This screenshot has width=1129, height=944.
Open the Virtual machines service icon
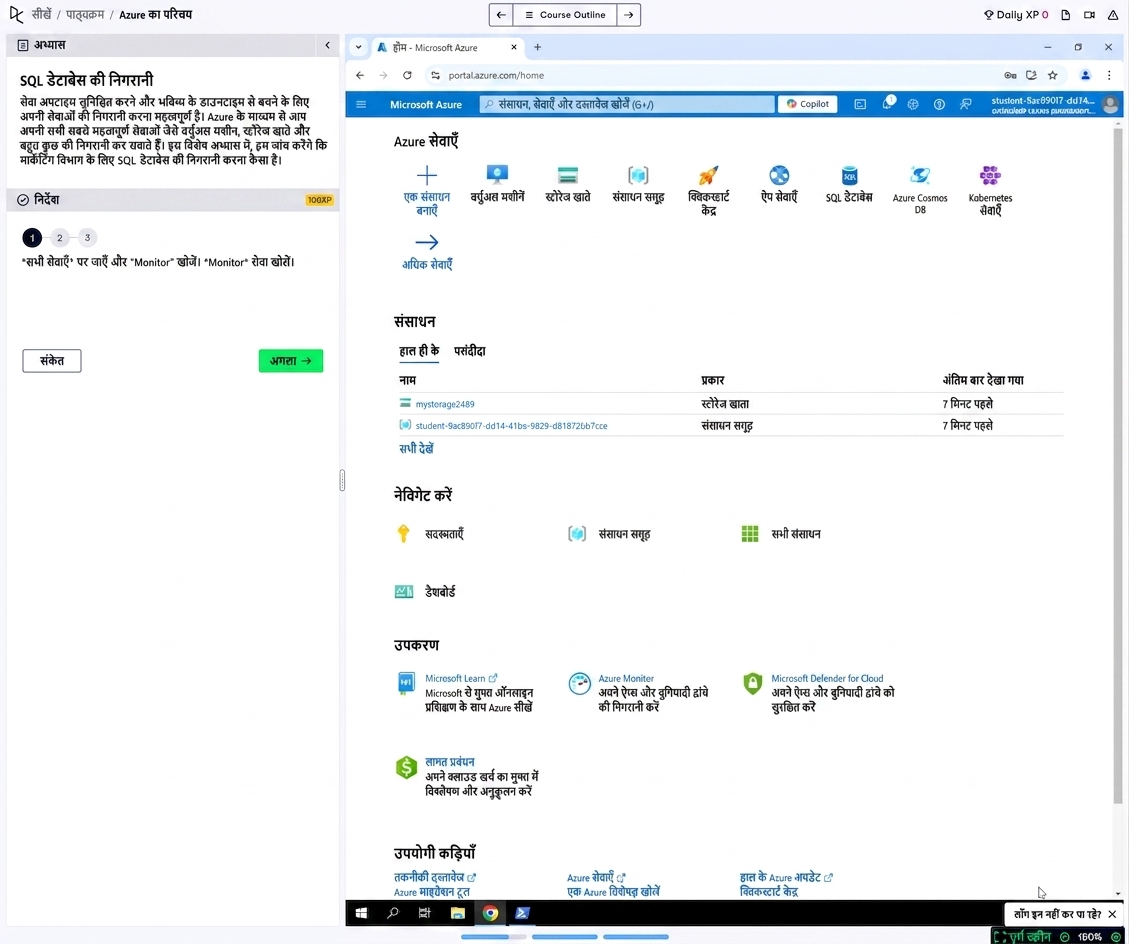coord(497,175)
